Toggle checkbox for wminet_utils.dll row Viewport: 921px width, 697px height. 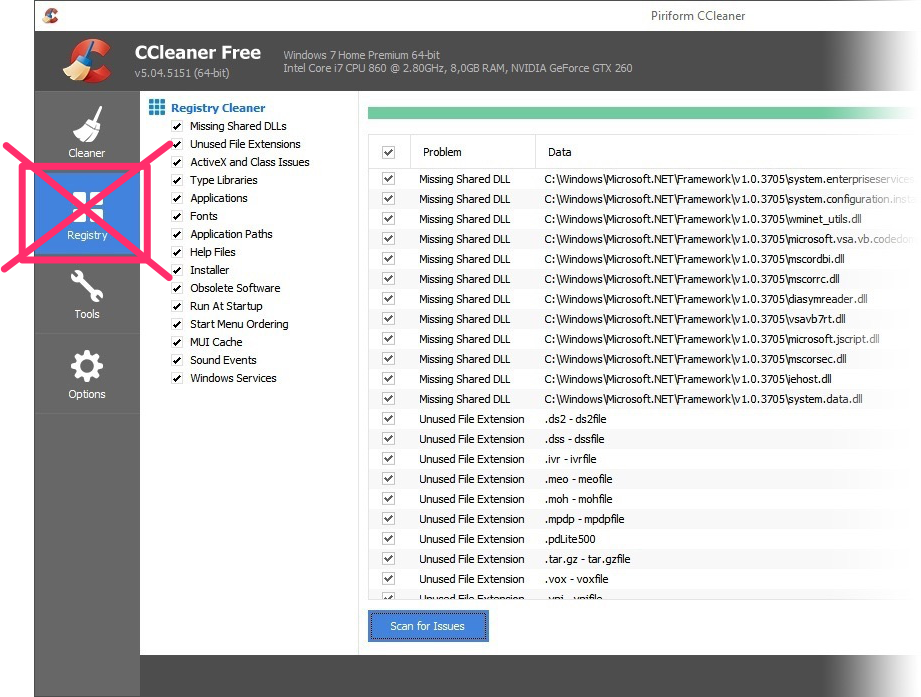pyautogui.click(x=388, y=218)
